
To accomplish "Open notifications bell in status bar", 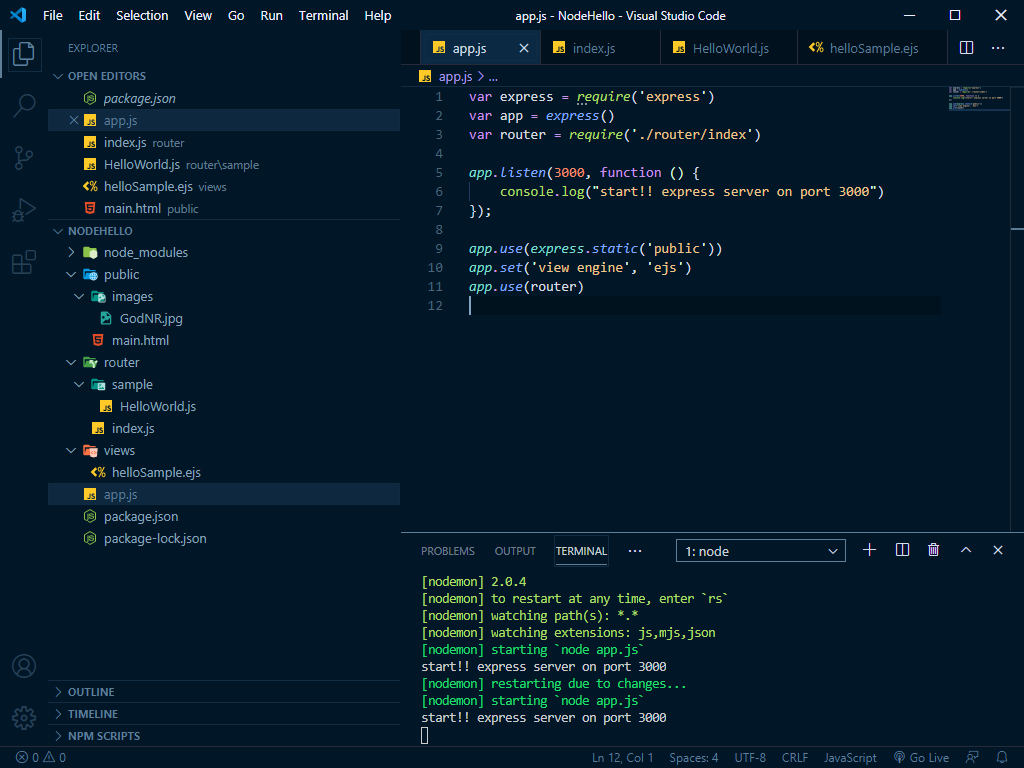I will point(1002,758).
